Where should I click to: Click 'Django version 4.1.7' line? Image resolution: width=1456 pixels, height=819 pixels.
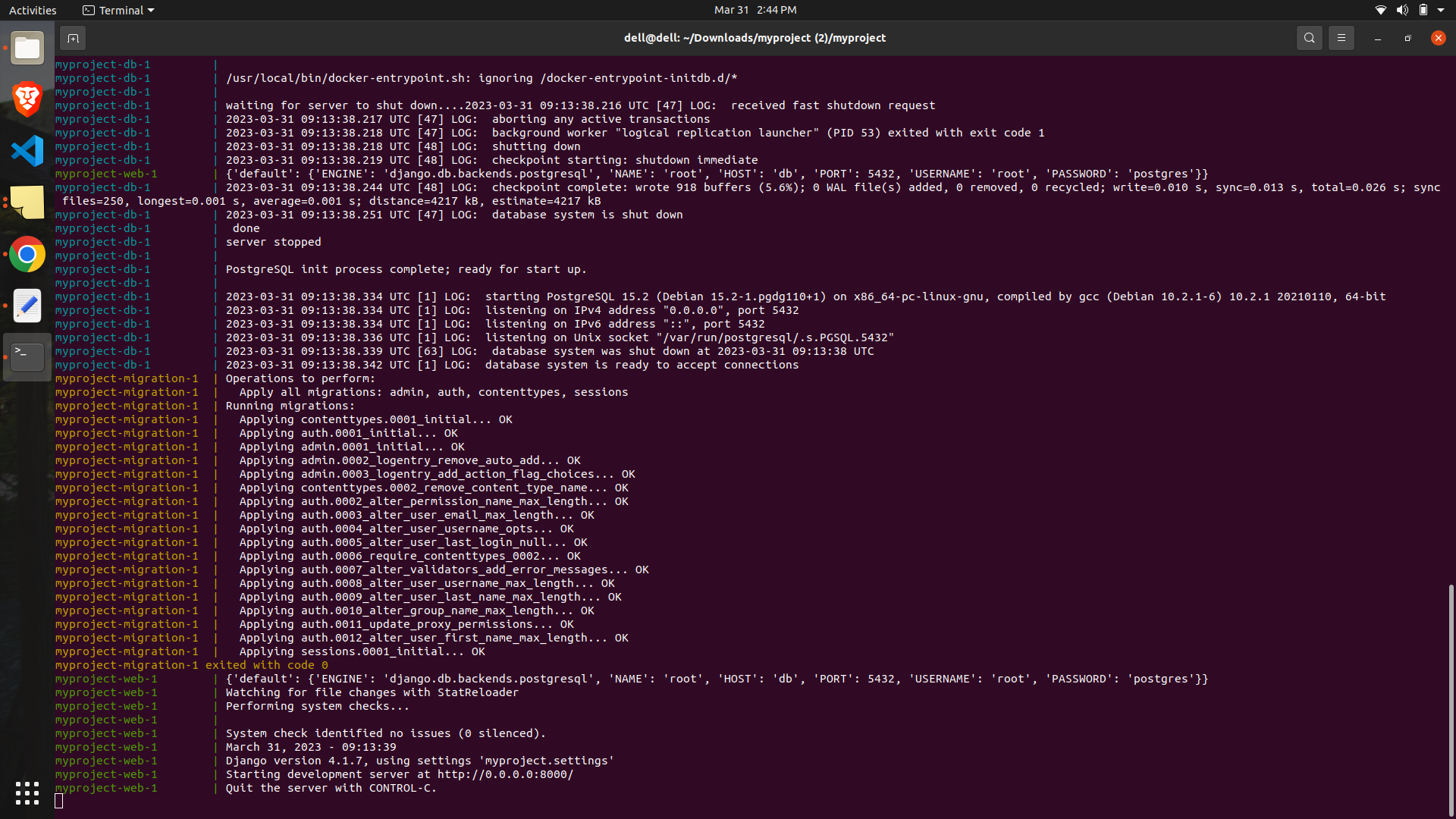tap(419, 761)
